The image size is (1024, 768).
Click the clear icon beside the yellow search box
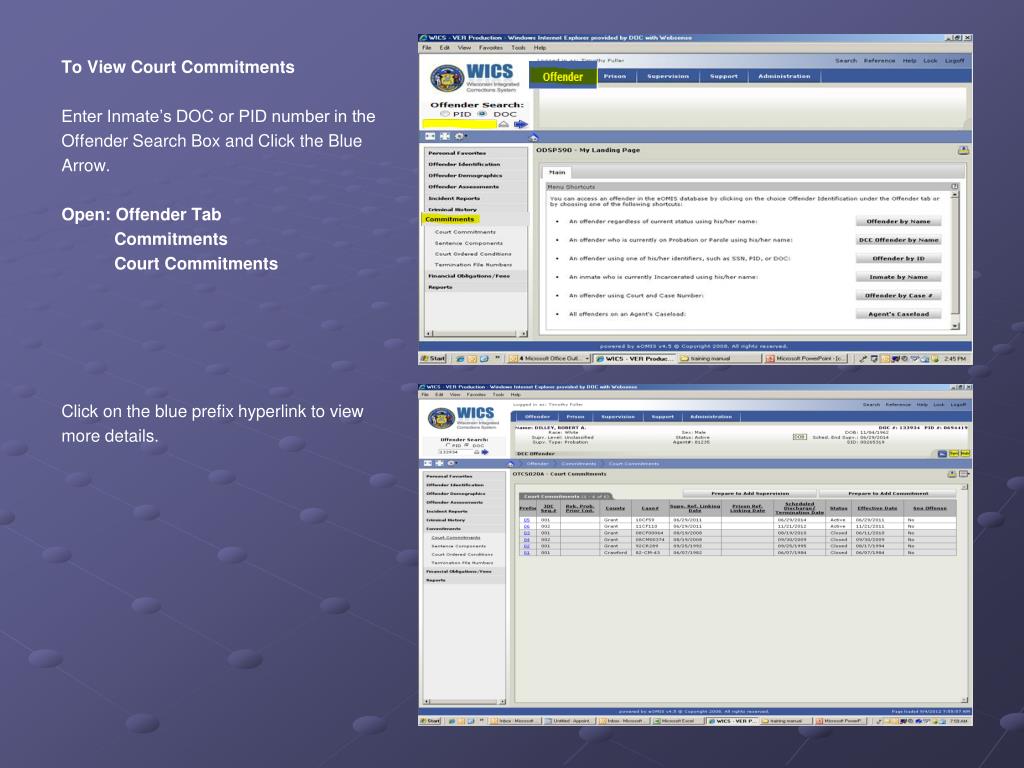point(504,124)
